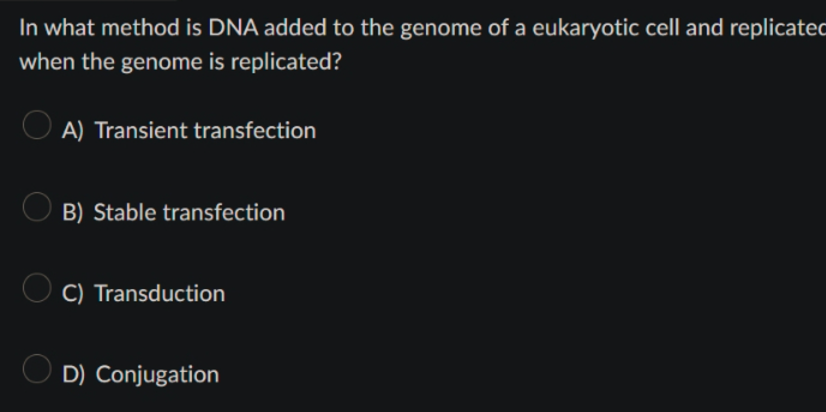Click the 'A)' letter prefix

[73, 131]
